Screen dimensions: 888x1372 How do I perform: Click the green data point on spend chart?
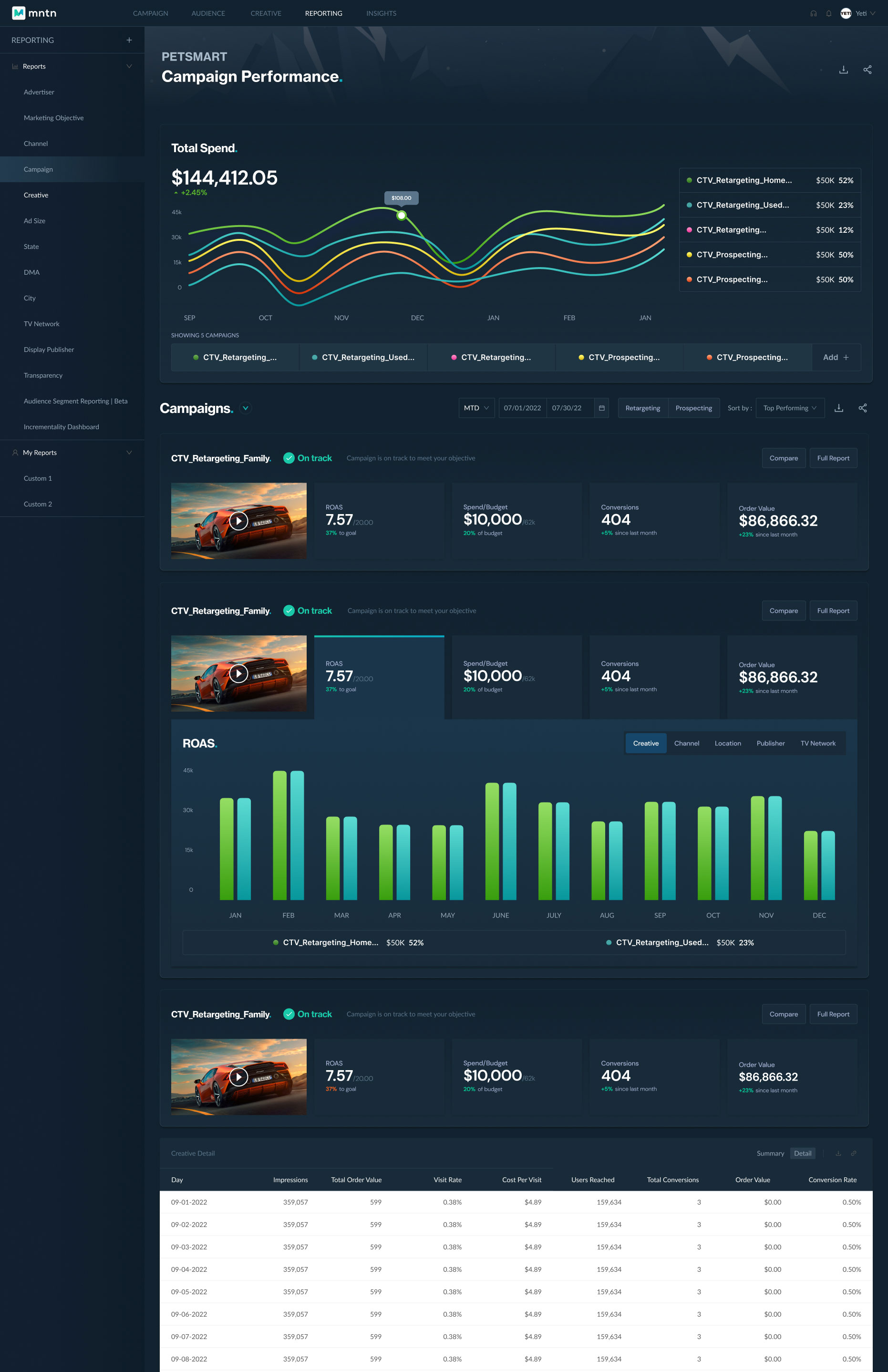402,216
